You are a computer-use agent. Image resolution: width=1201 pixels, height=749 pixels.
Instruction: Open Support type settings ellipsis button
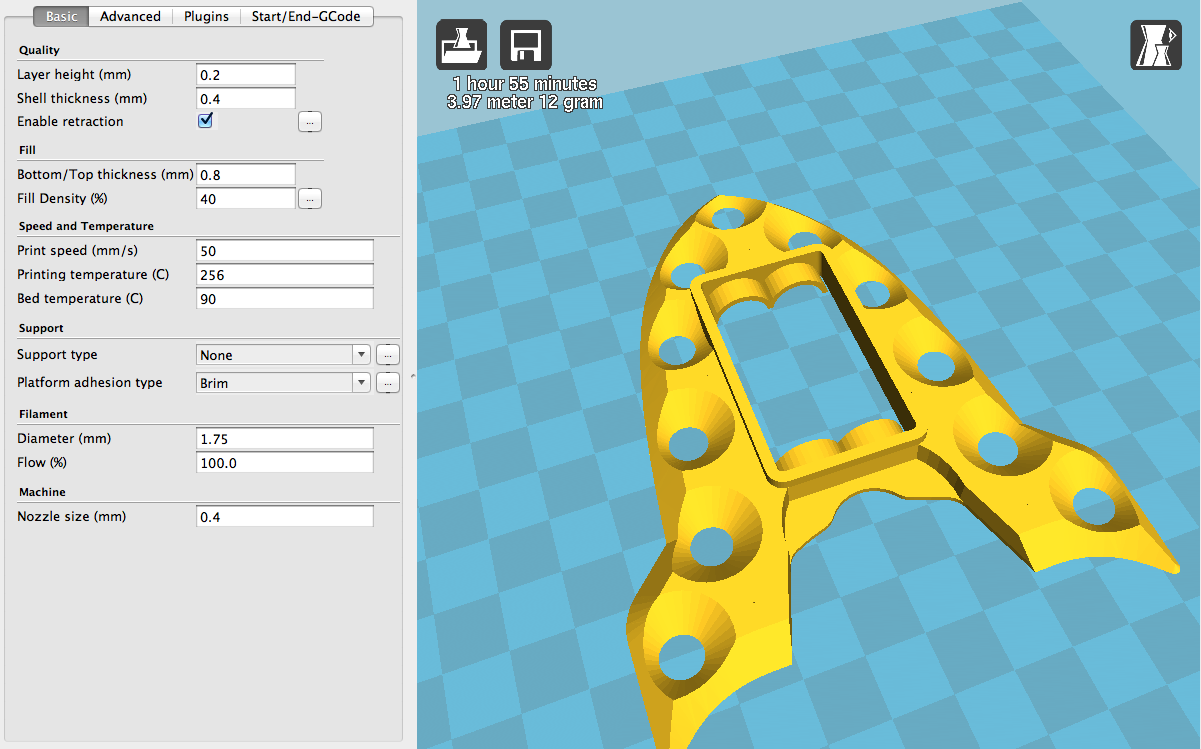pos(388,355)
